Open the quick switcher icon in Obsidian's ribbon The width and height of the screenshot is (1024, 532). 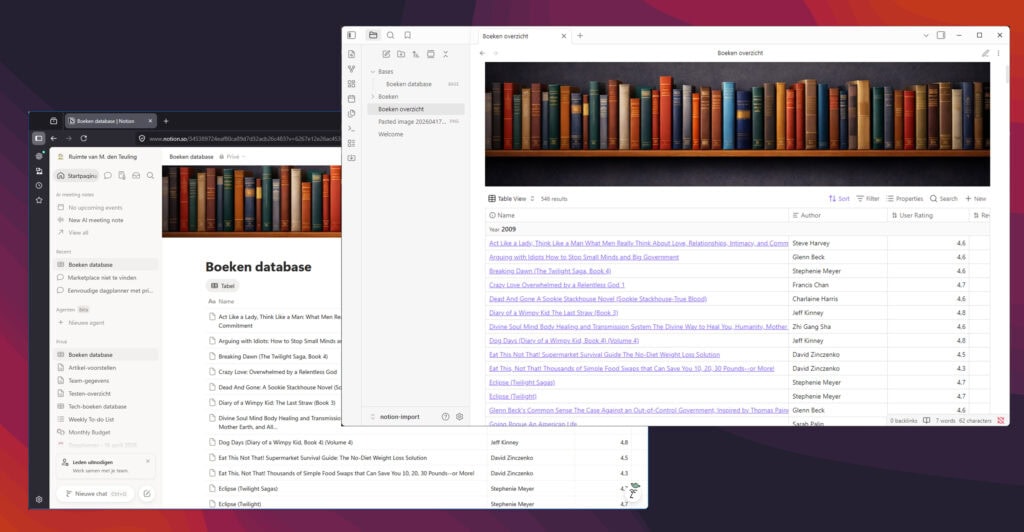351,54
